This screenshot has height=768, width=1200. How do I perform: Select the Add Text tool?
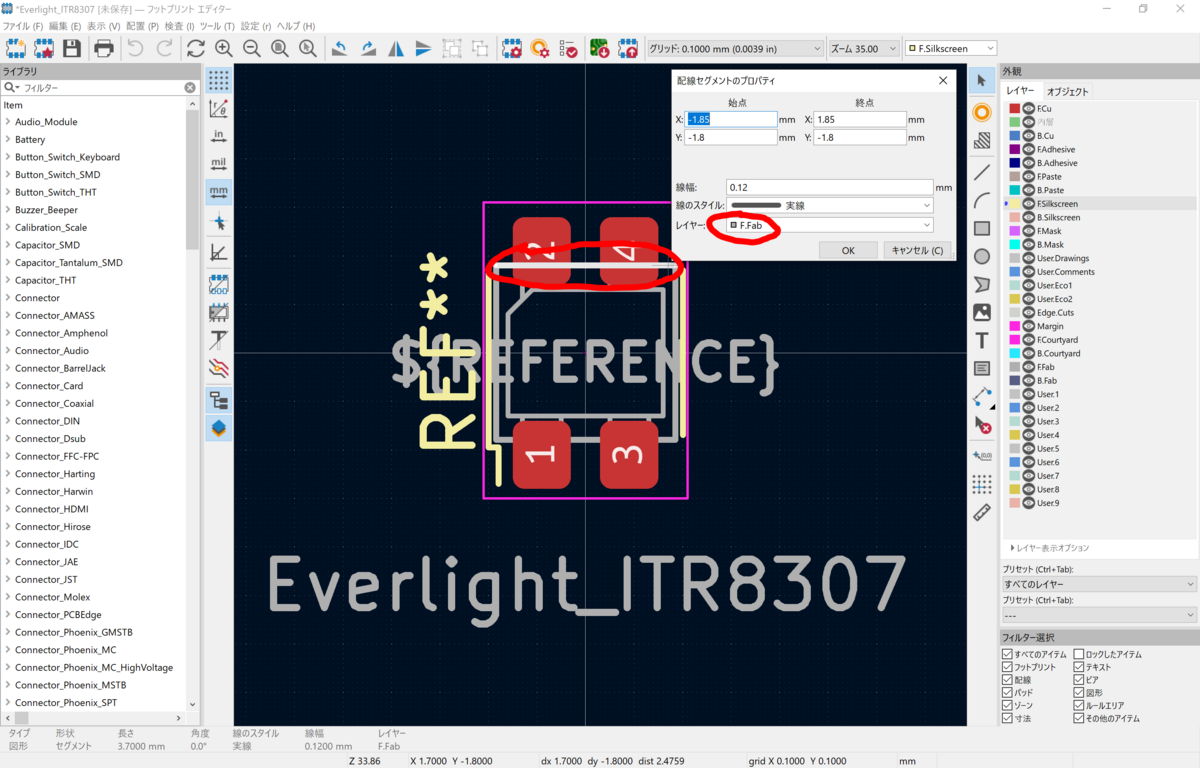(982, 341)
